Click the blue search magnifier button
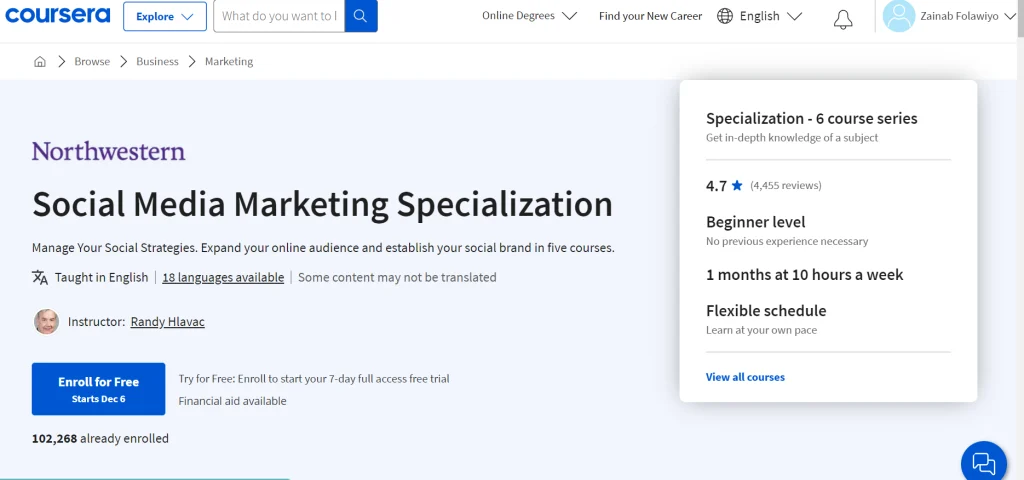Screen dimensions: 1024x480 [x=361, y=16]
